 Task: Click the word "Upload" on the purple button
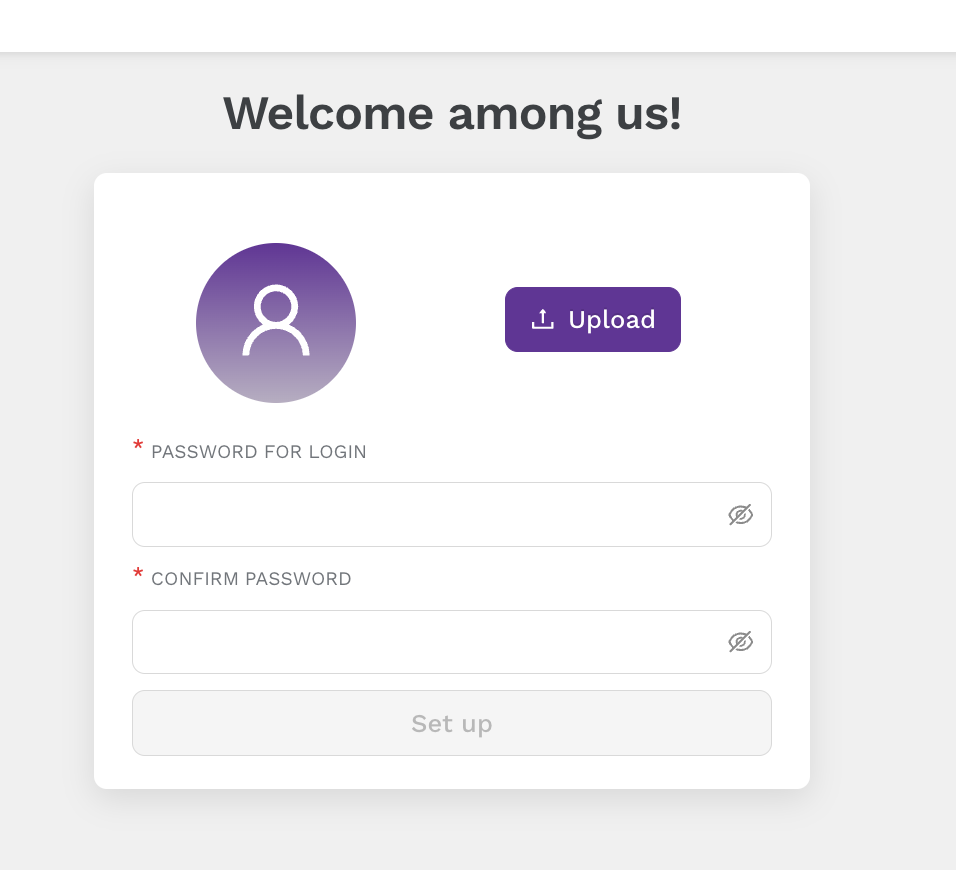[x=612, y=320]
